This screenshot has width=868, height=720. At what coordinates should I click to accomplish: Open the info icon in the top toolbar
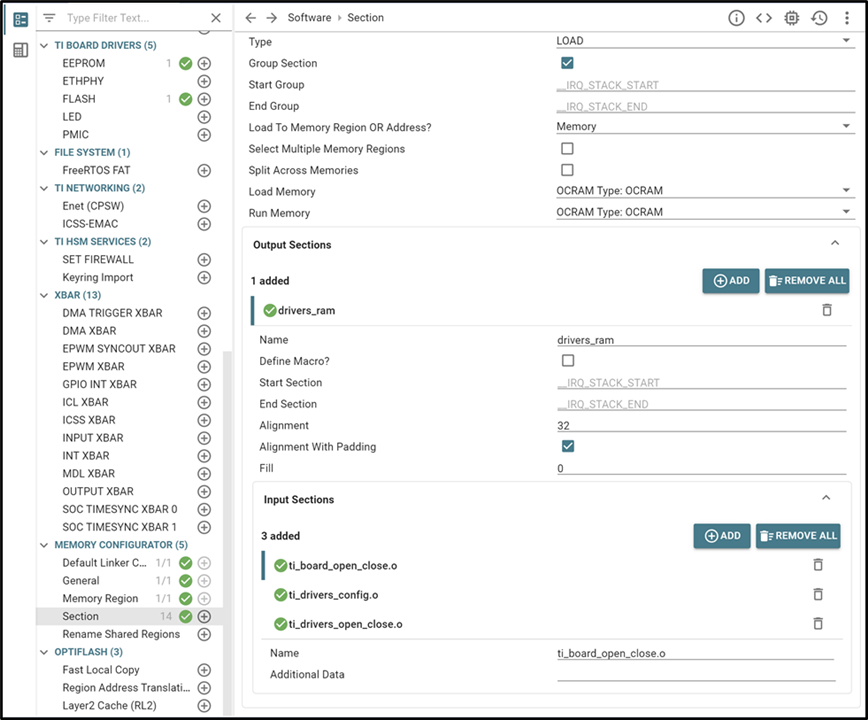coord(736,18)
